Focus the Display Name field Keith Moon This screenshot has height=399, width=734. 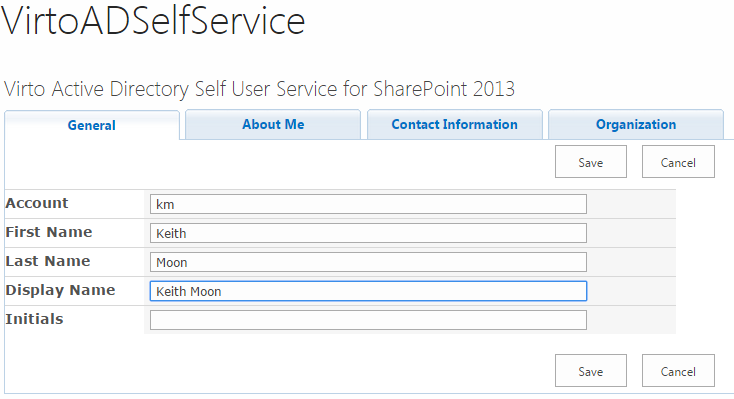(368, 291)
